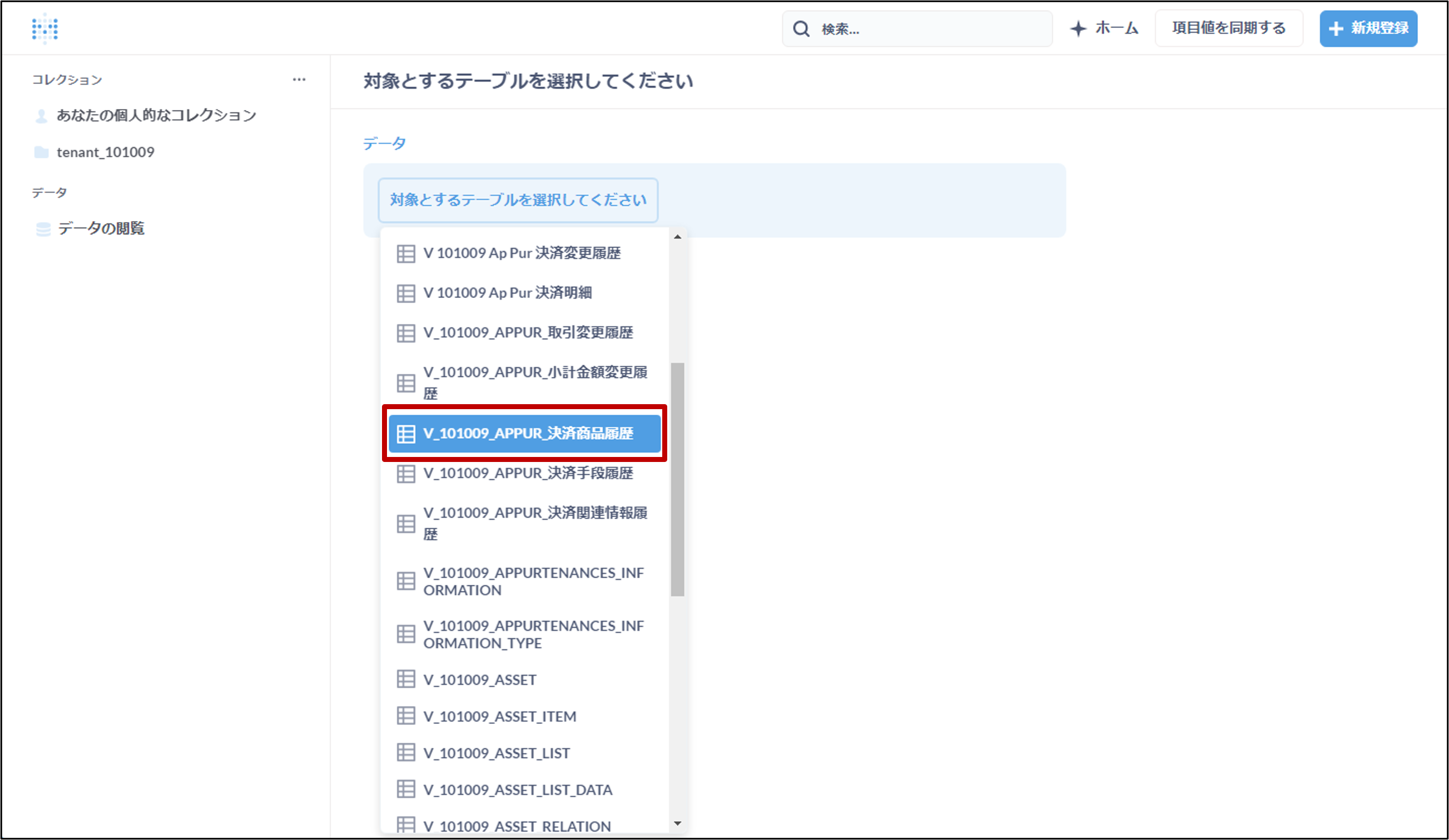Click the tenant_101009 folder icon
The width and height of the screenshot is (1449, 840).
tap(41, 152)
